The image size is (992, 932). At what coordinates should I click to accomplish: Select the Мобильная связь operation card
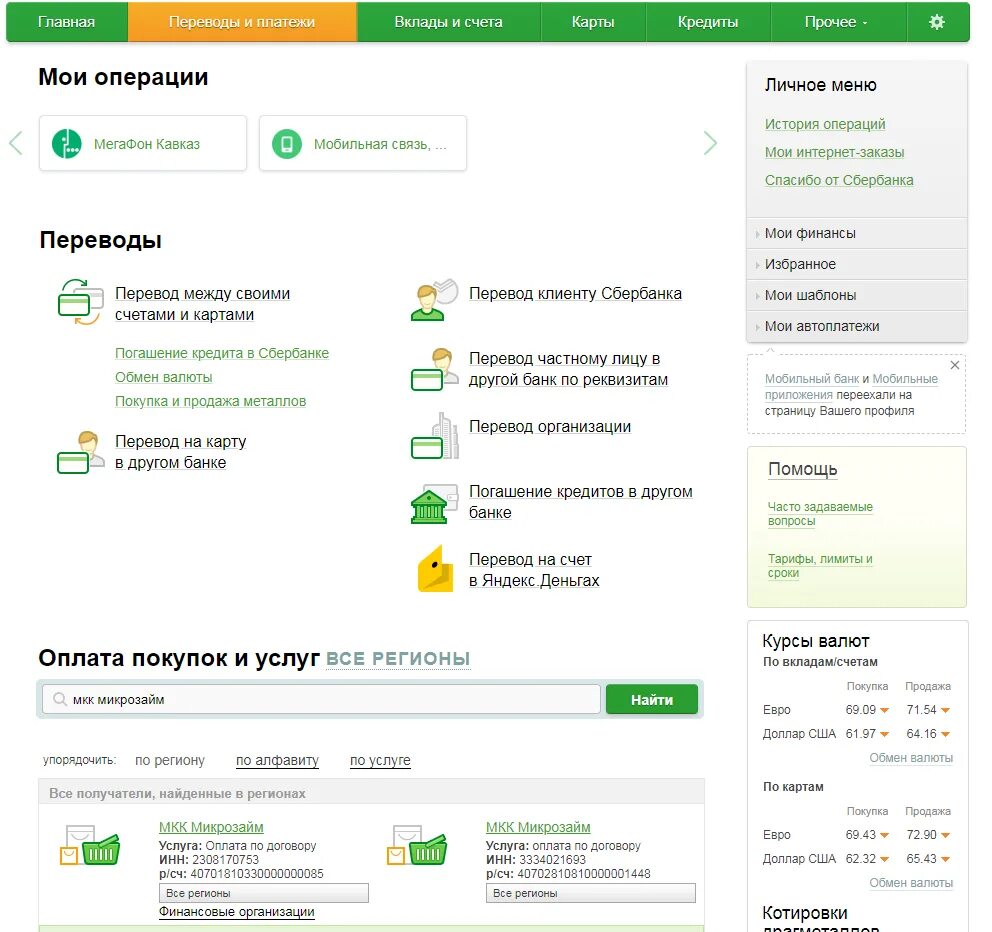click(x=363, y=144)
